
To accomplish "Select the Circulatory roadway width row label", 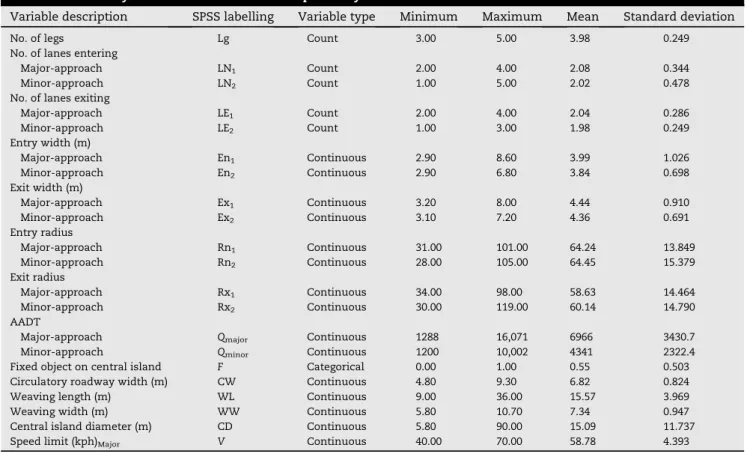I will (x=89, y=382).
